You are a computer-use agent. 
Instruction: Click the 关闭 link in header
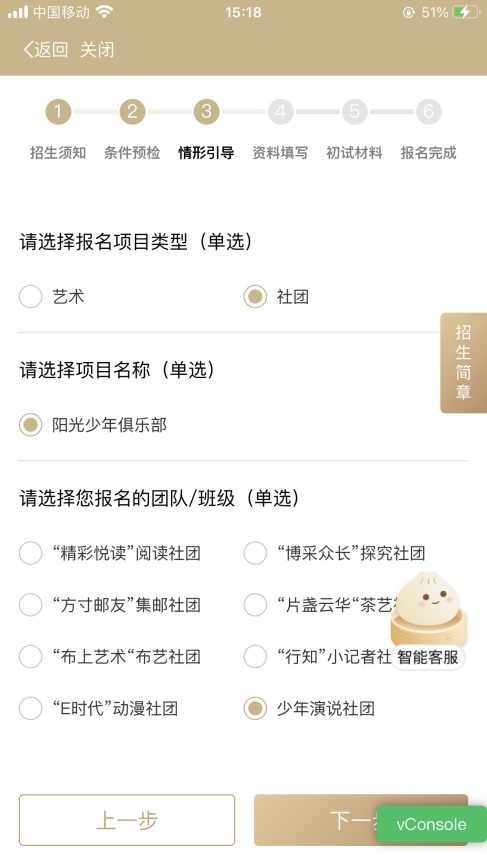pos(97,50)
